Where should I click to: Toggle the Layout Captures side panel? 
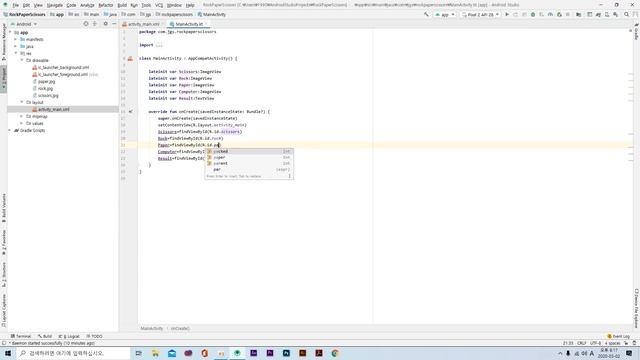coord(4,311)
